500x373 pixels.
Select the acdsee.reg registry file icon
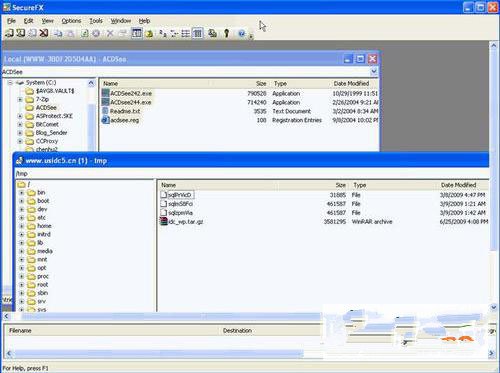click(x=106, y=120)
